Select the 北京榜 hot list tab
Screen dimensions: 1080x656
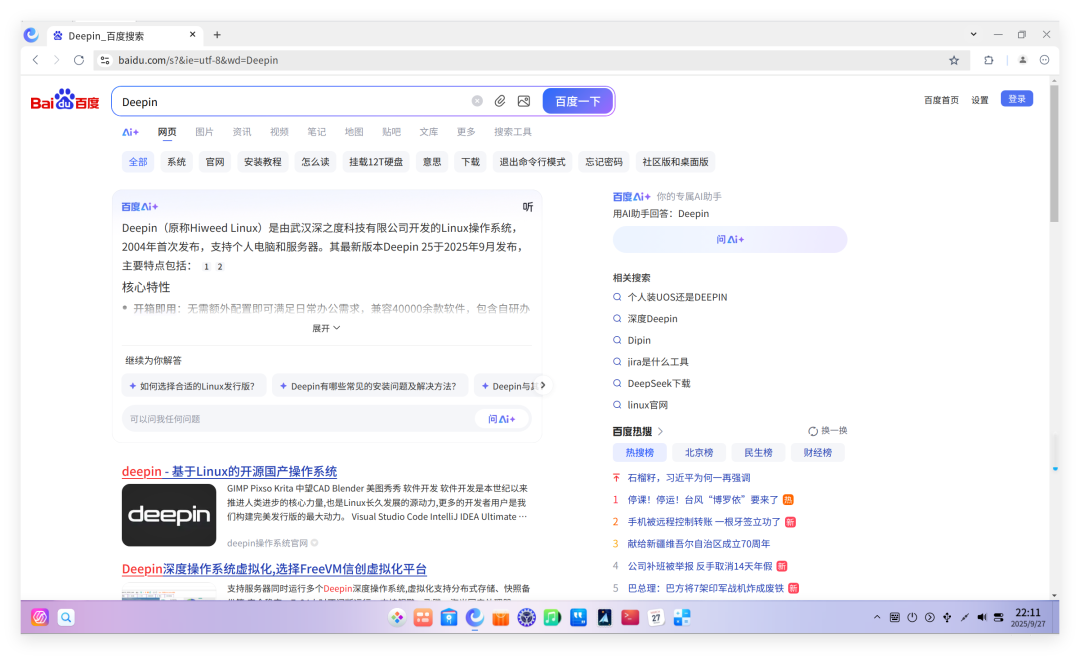[699, 453]
